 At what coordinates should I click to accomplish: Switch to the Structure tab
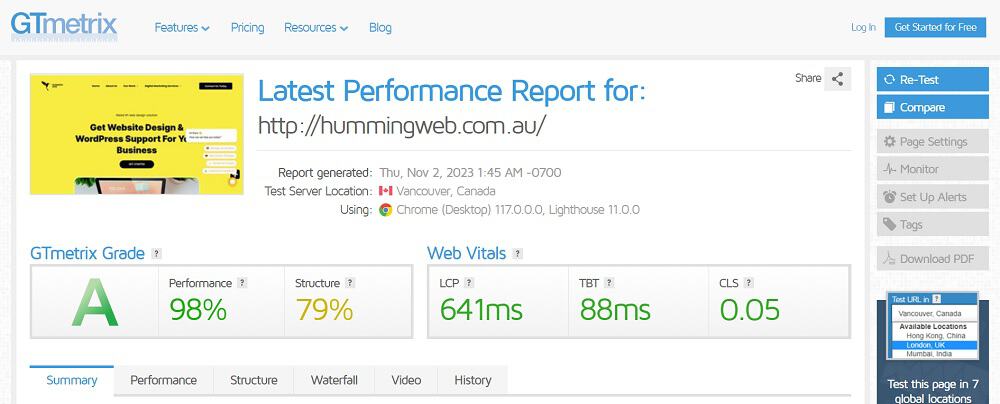253,380
